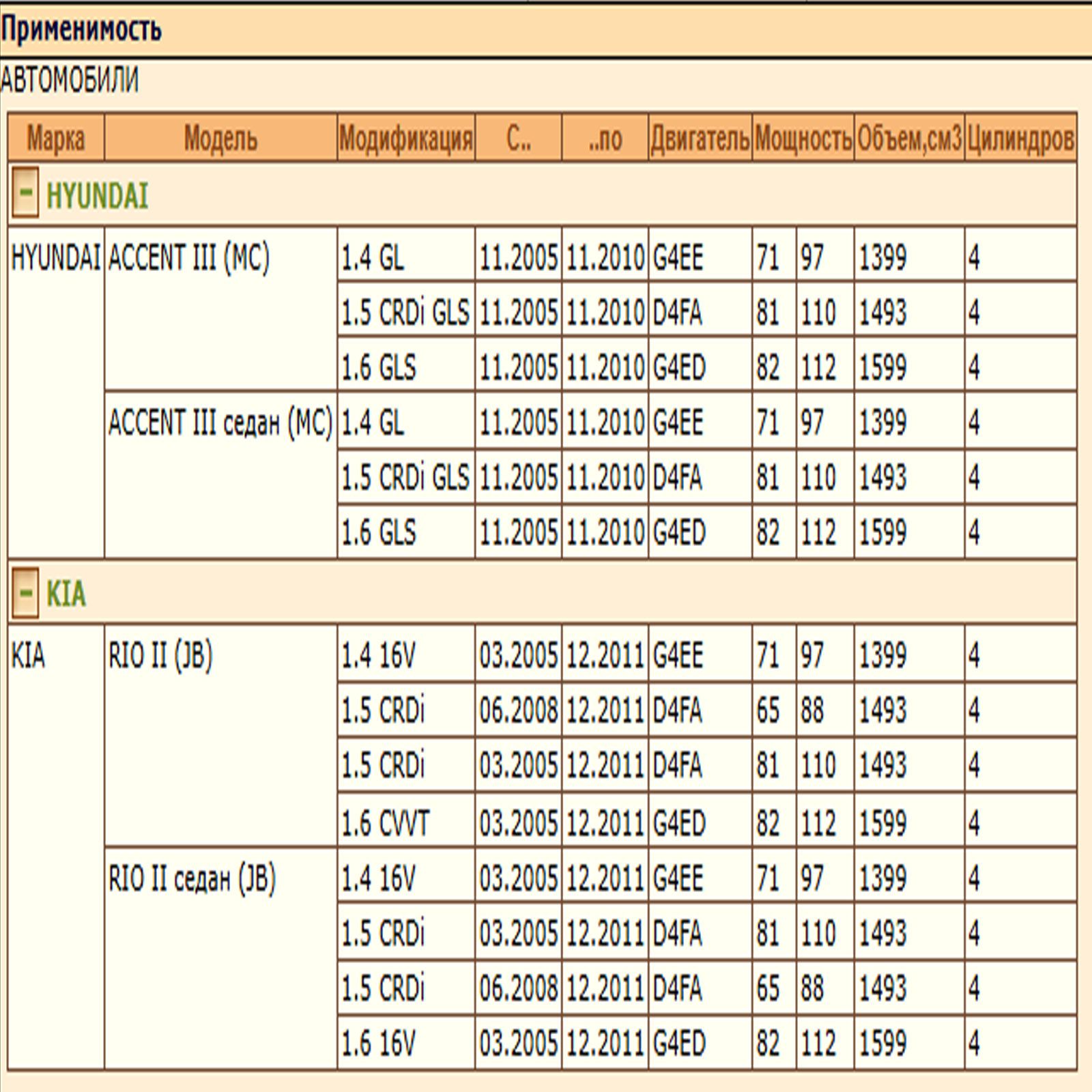Viewport: 1092px width, 1092px height.
Task: Select the Марка column header
Action: click(x=56, y=138)
